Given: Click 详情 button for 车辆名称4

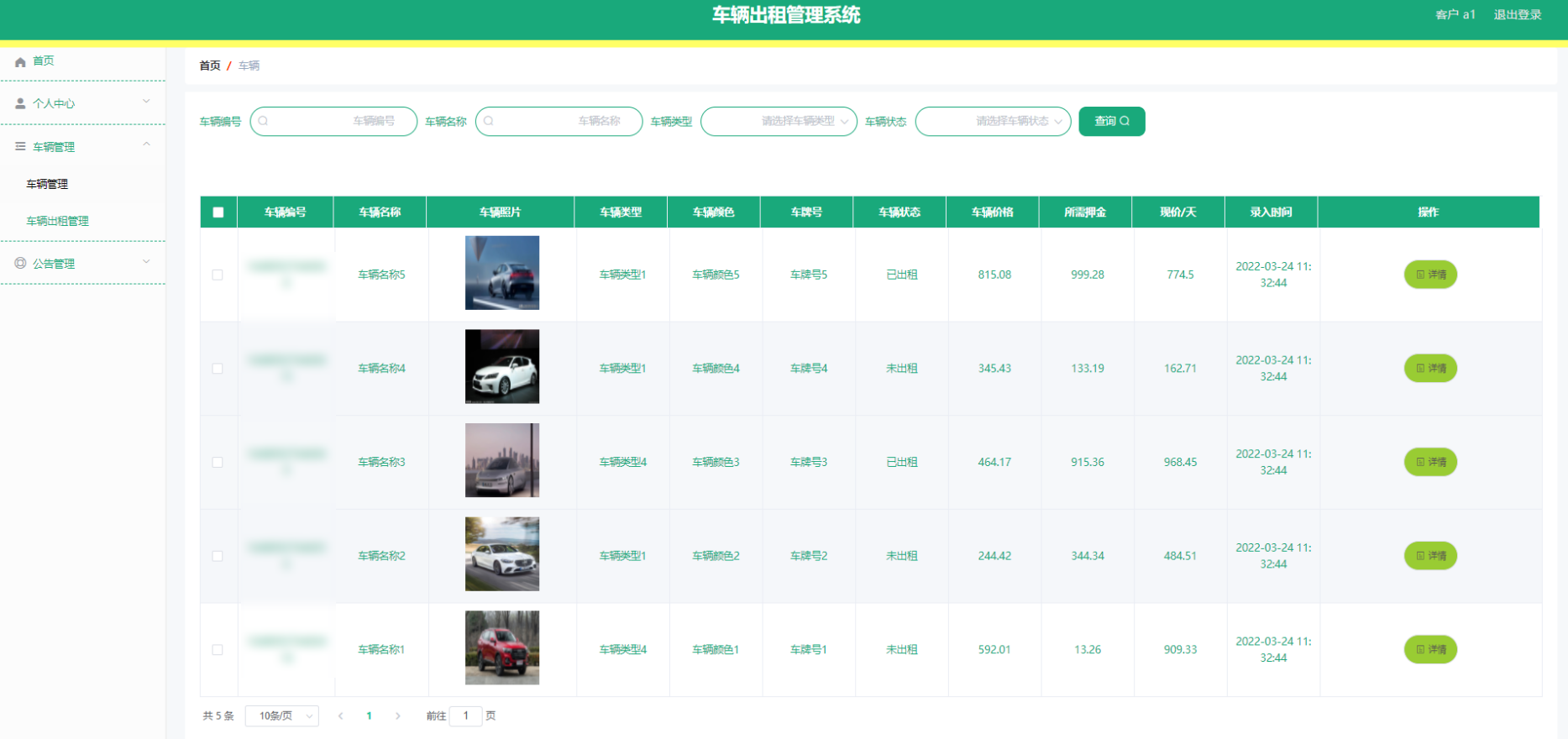Looking at the screenshot, I should click(x=1430, y=369).
